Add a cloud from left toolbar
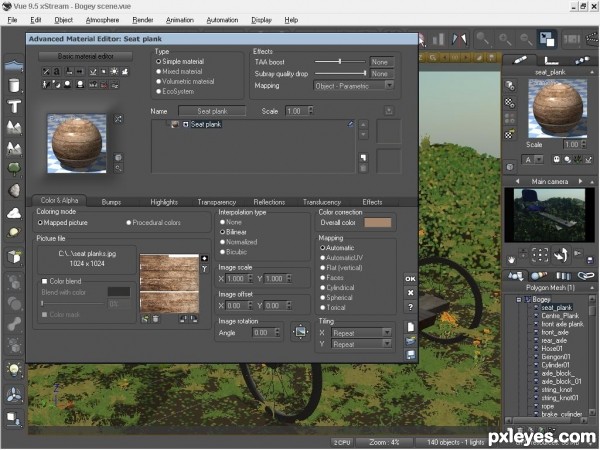This screenshot has width=600, height=450. (x=14, y=213)
